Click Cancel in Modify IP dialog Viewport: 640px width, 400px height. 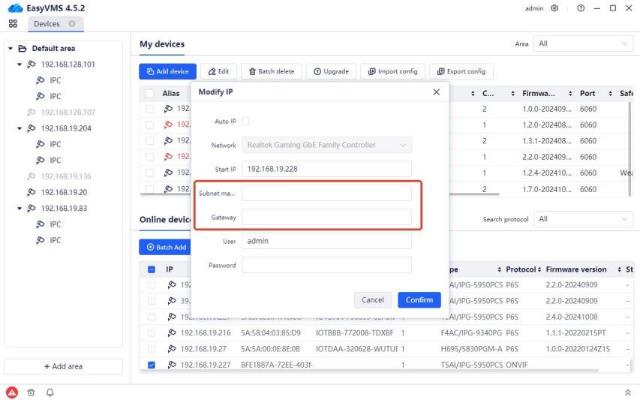coord(372,300)
